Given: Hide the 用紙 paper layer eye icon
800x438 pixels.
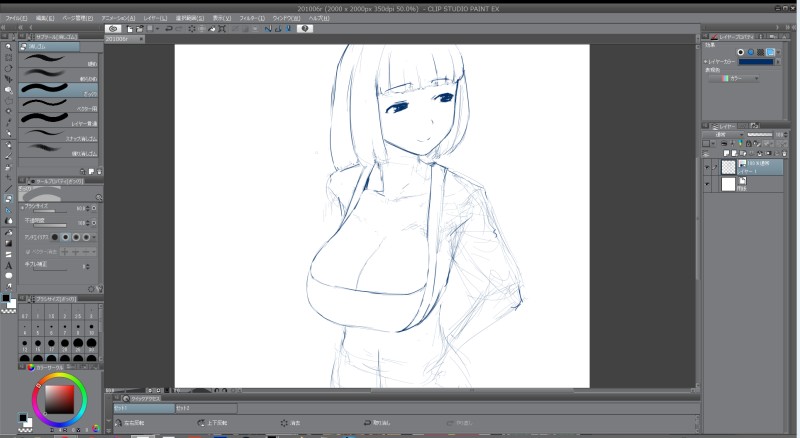Looking at the screenshot, I should [707, 184].
